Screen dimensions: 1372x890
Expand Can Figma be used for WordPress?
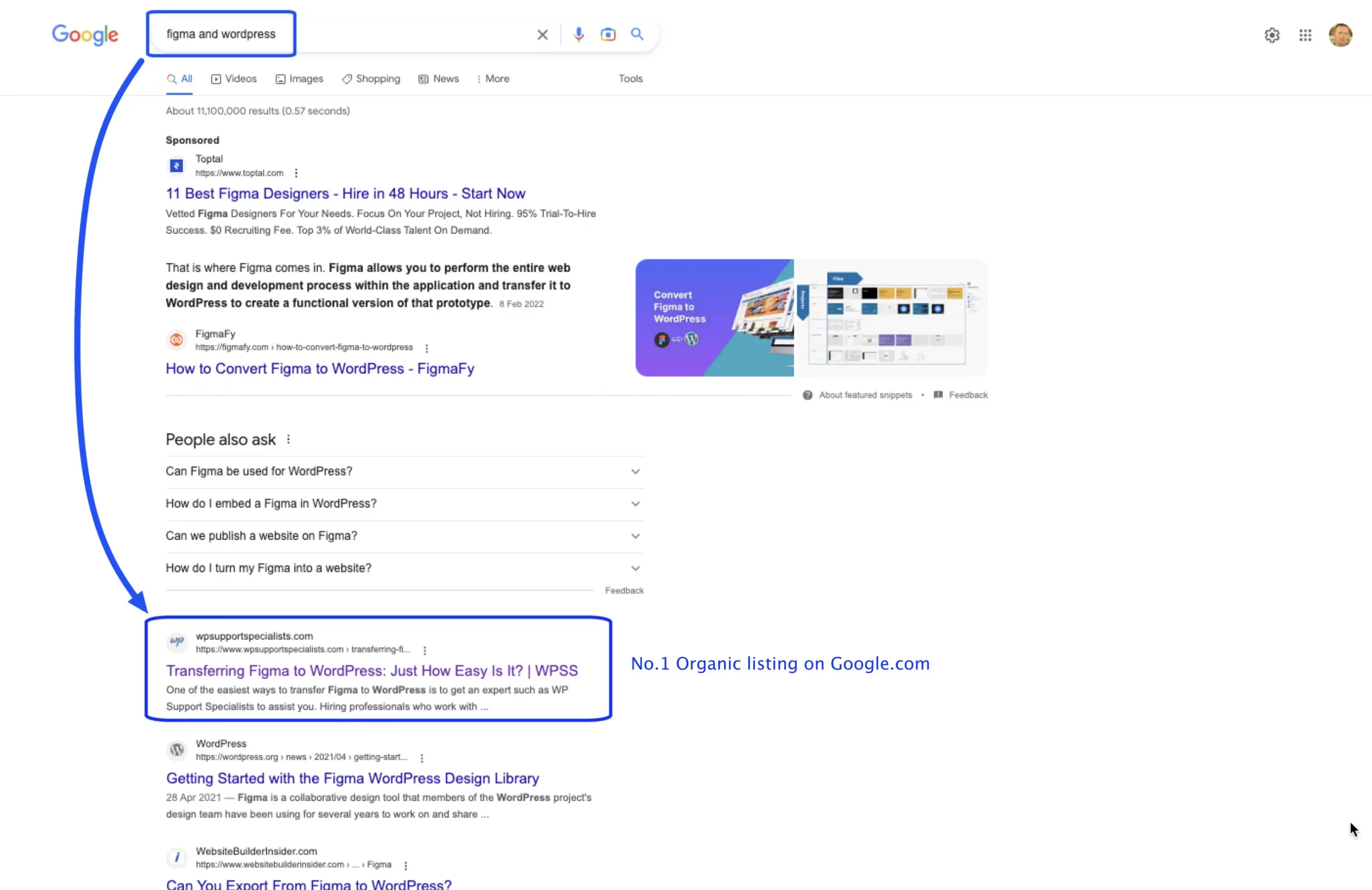(404, 472)
